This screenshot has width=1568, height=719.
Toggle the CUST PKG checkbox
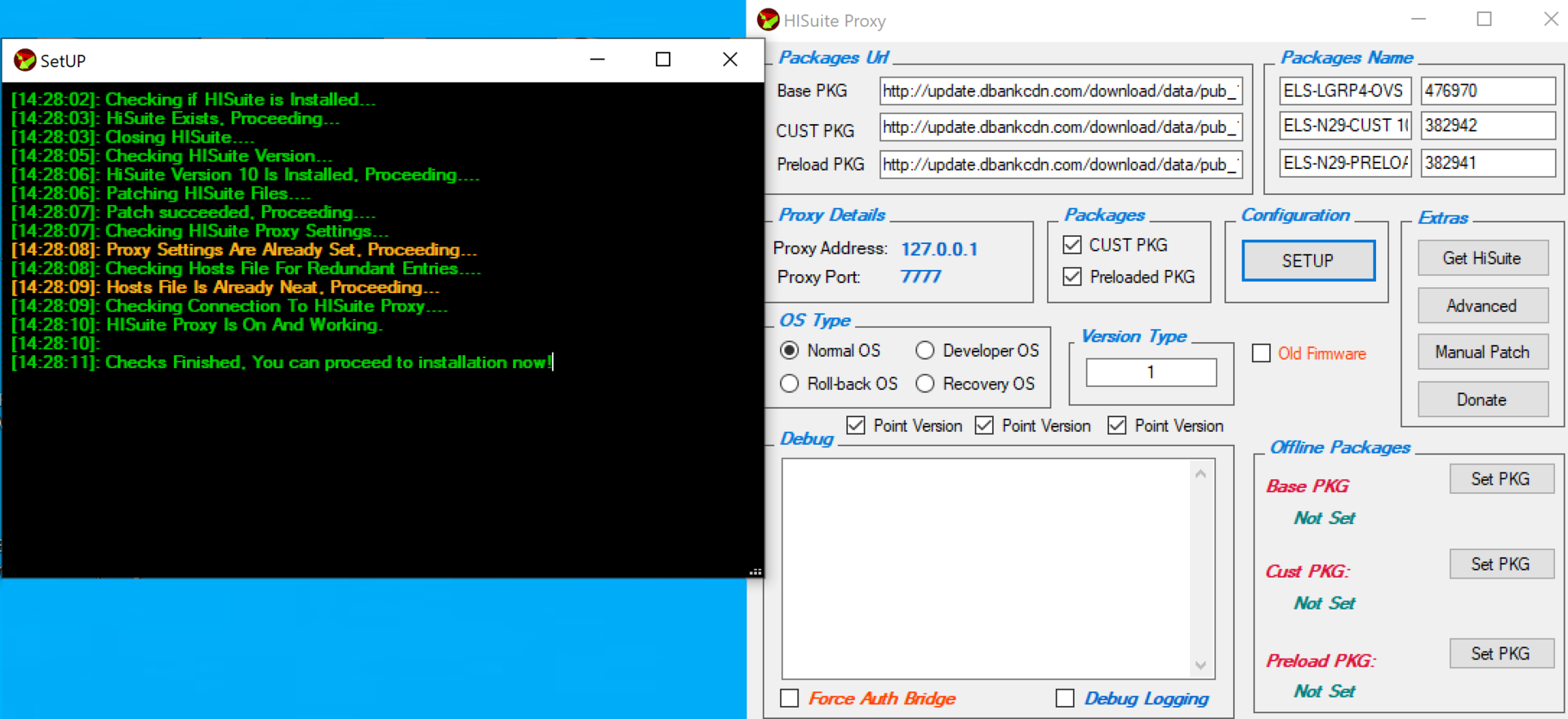1072,245
